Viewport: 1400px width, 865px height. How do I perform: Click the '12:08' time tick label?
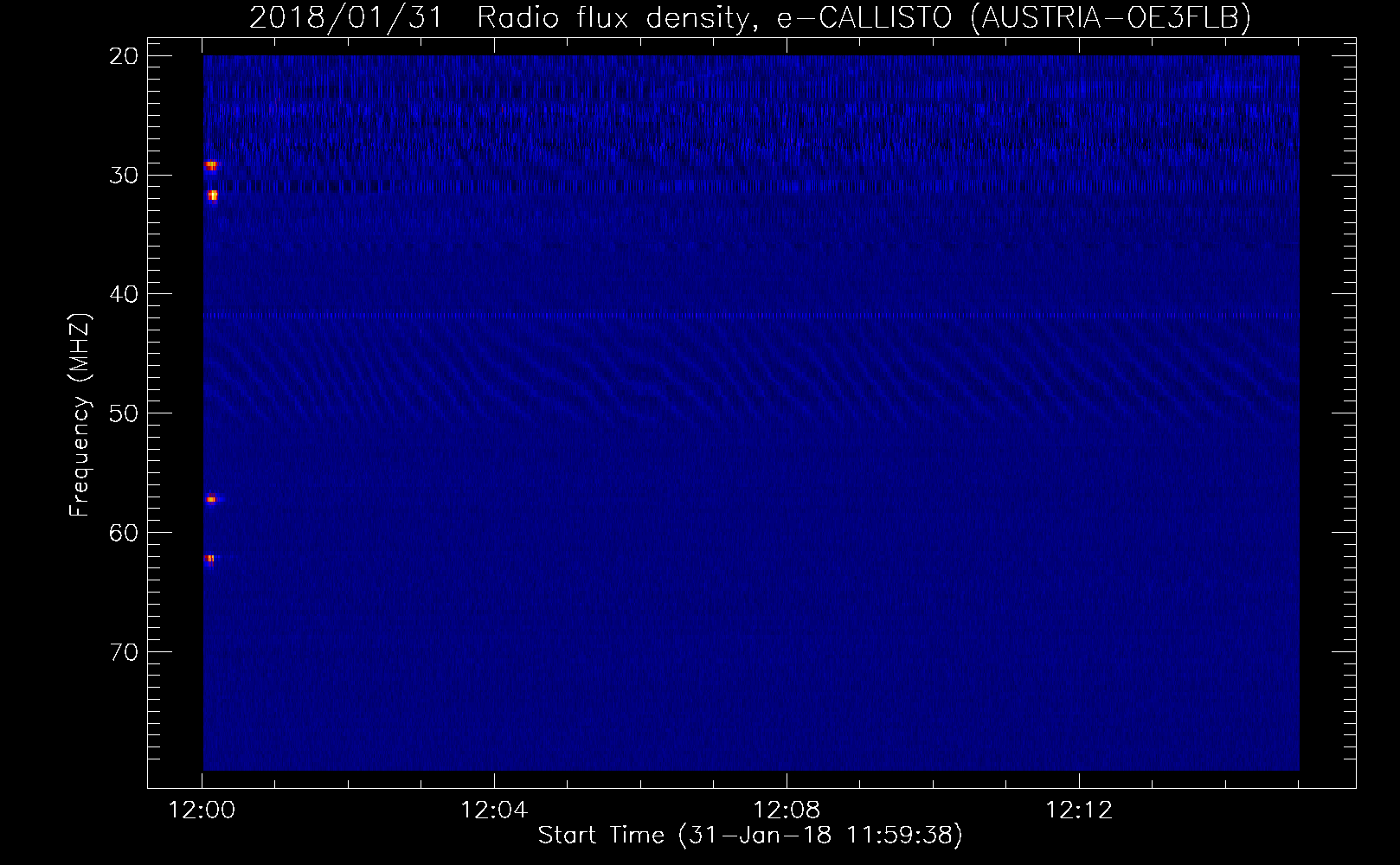pos(787,811)
